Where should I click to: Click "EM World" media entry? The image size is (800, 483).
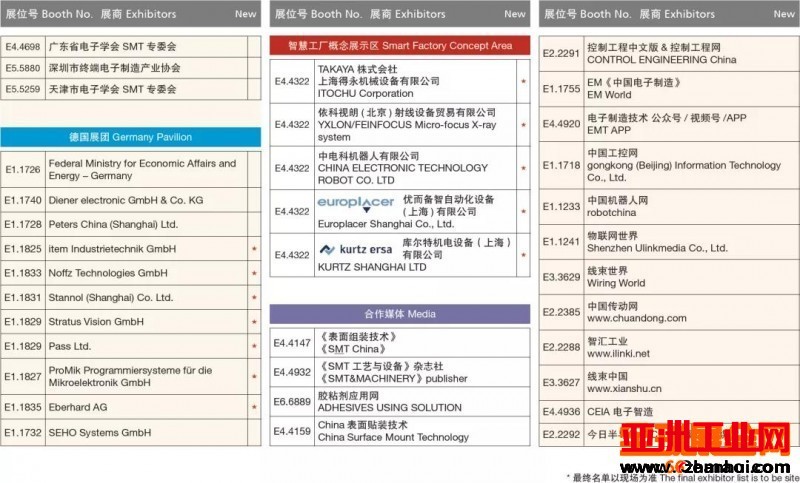(x=609, y=95)
